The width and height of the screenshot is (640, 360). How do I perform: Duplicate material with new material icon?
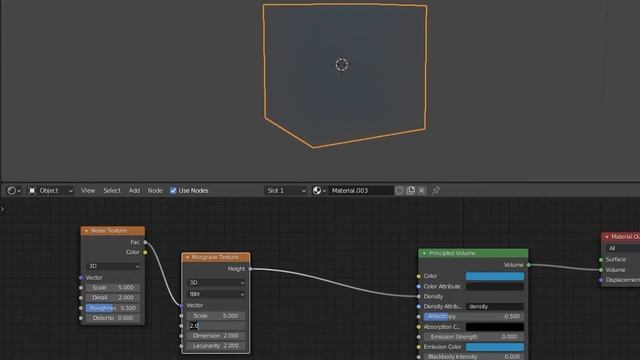tap(411, 191)
